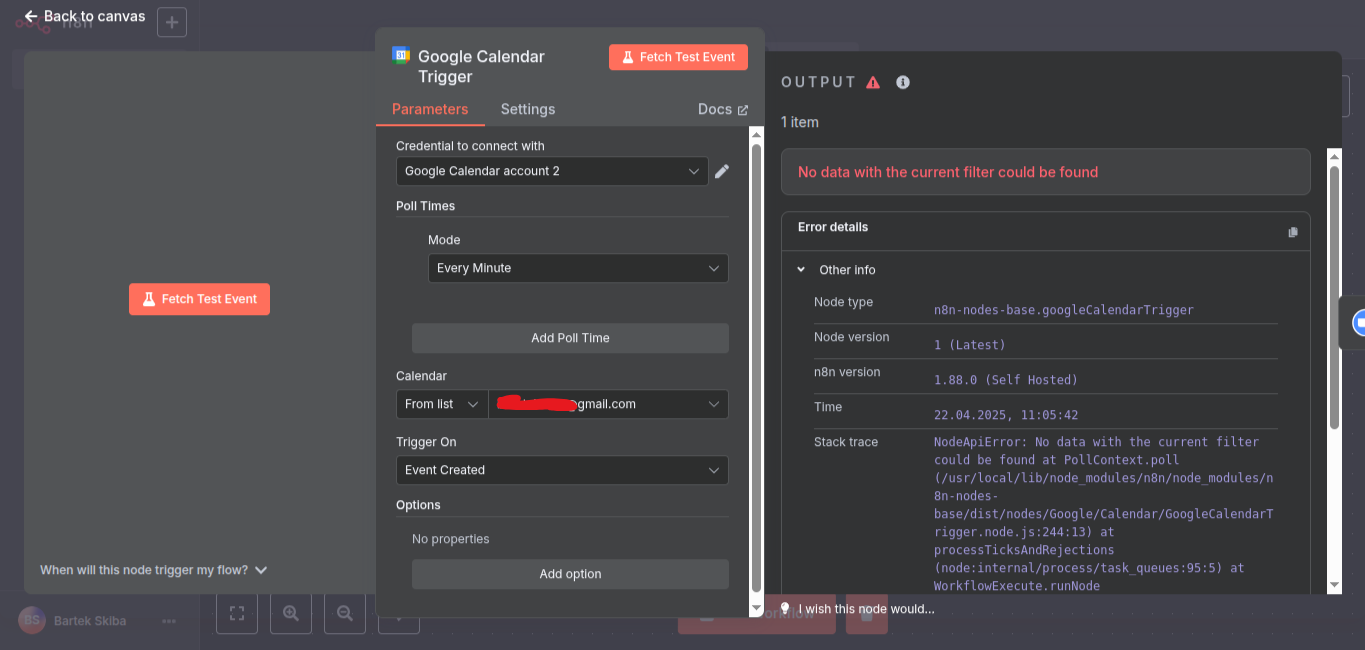Screen dimensions: 1365x650
Task: Open the Docs external link
Action: [x=723, y=109]
